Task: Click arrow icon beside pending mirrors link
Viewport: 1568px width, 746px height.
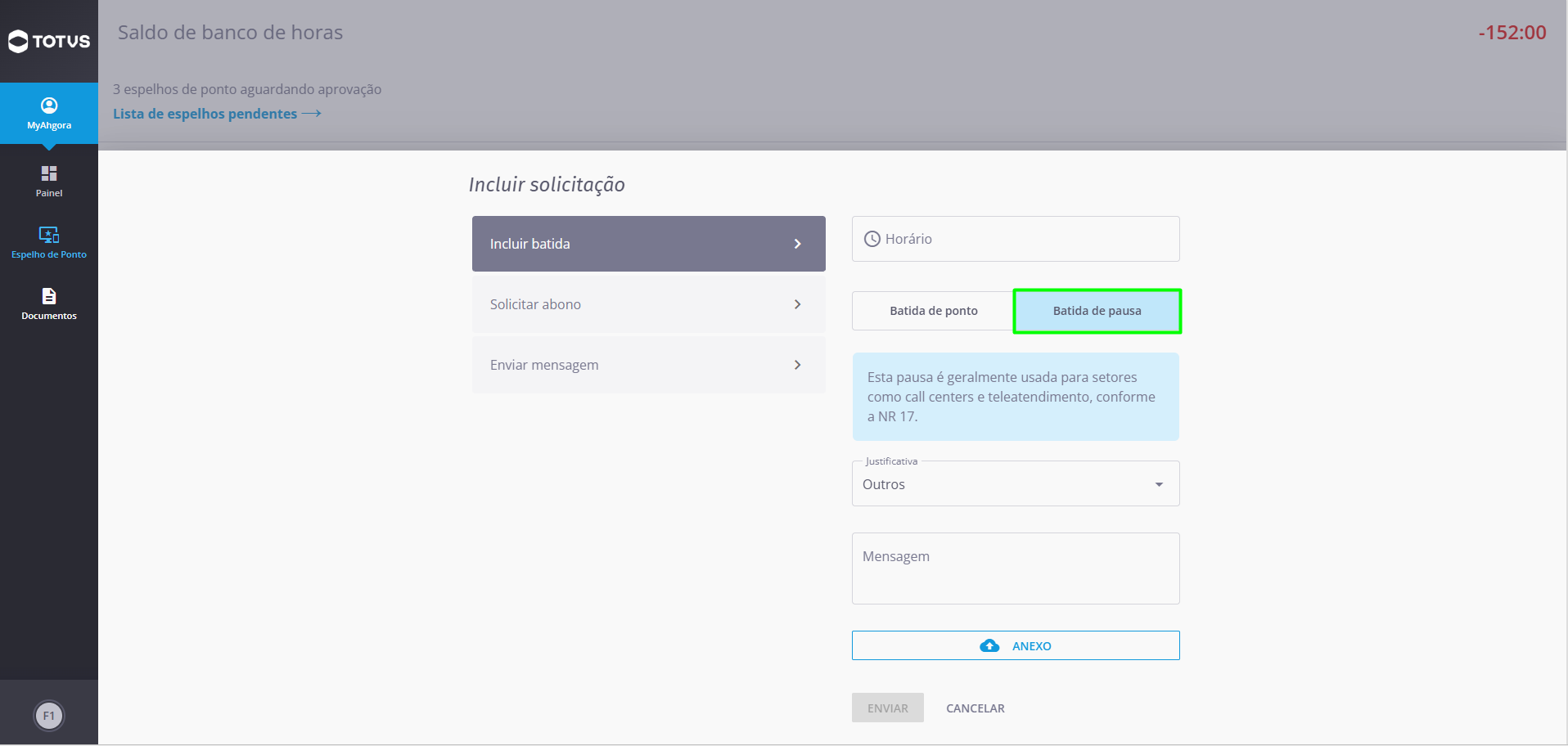Action: click(311, 114)
